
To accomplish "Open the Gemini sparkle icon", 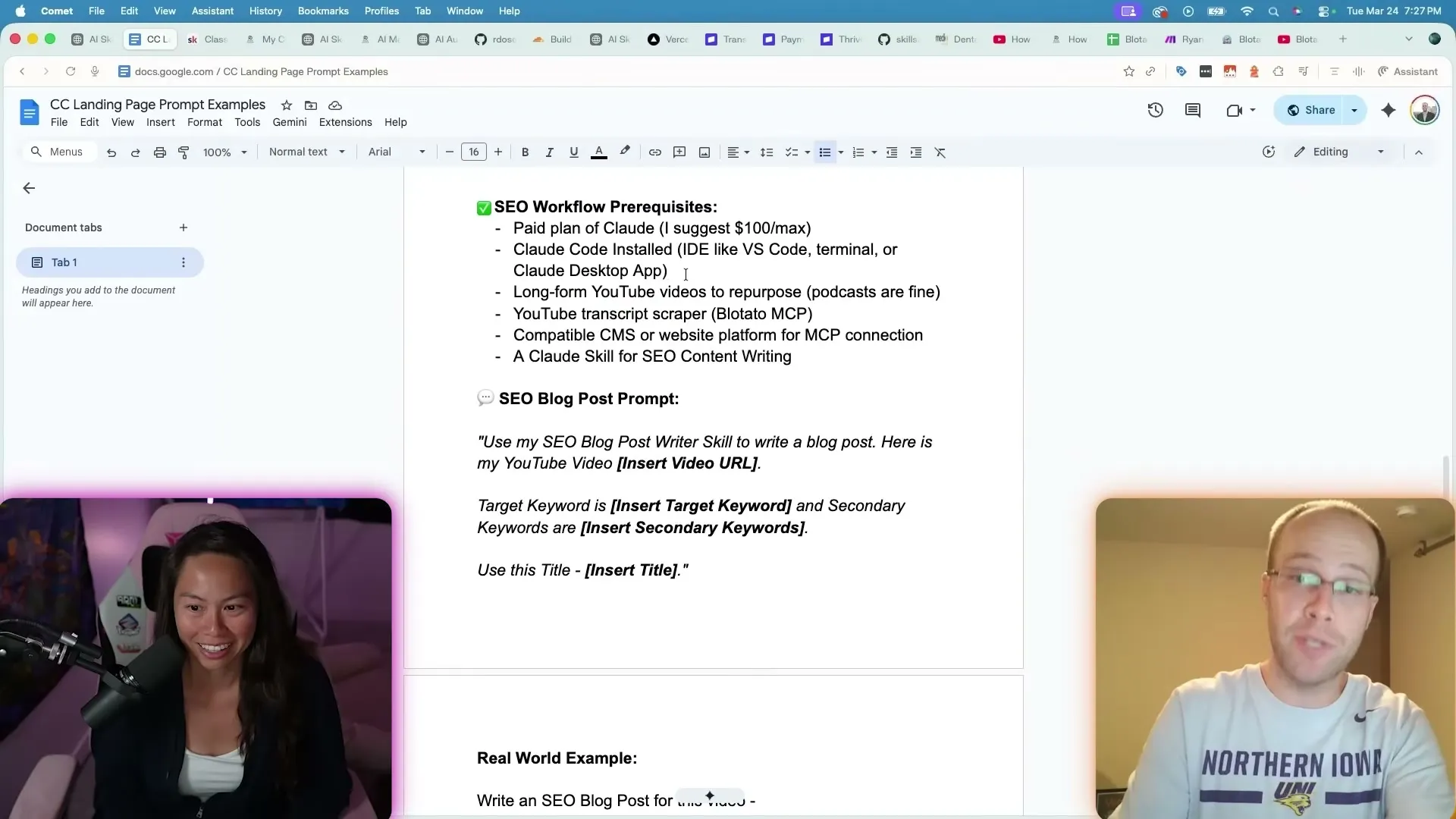I will pyautogui.click(x=1389, y=111).
